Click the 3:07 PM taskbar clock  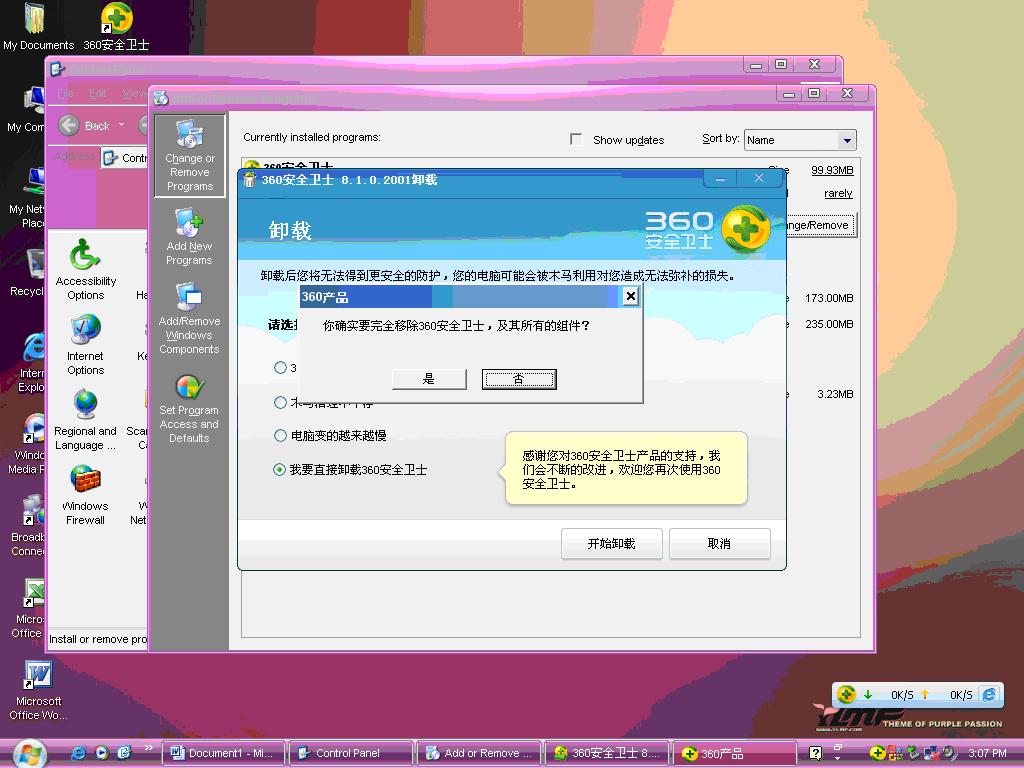(987, 753)
